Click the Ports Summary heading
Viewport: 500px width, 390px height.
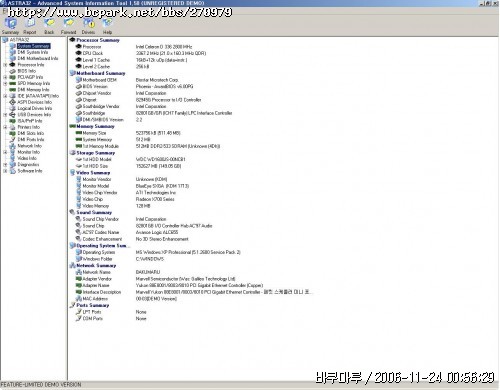[x=93, y=305]
